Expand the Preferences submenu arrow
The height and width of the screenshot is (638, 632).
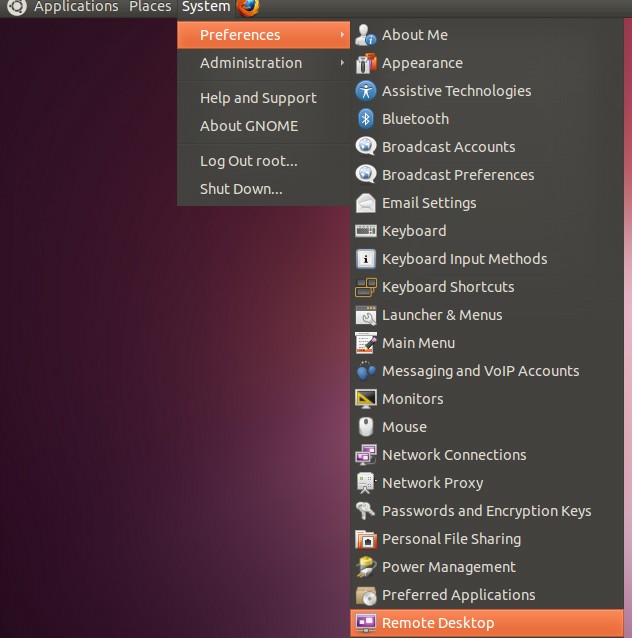(x=342, y=35)
